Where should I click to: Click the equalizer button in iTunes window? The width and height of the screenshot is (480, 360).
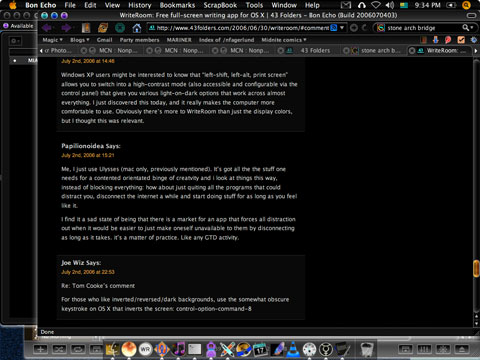click(x=424, y=349)
